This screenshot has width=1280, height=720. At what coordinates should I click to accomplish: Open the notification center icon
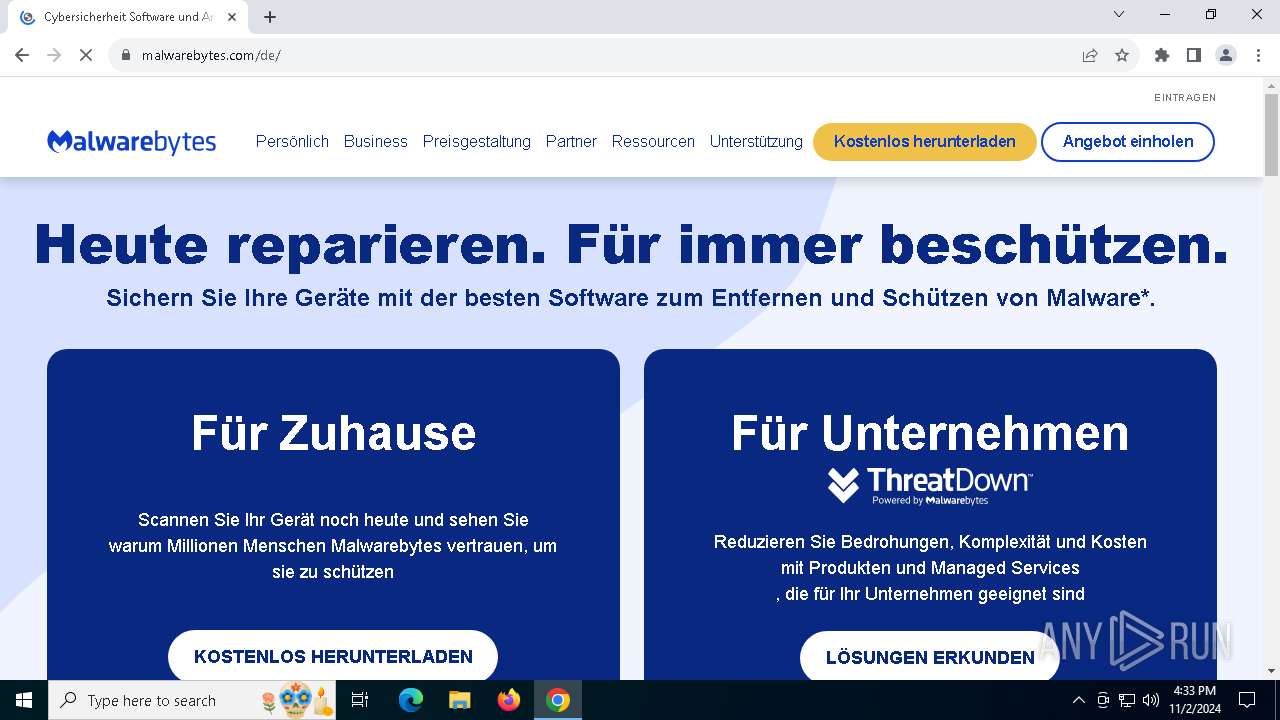[x=1247, y=700]
